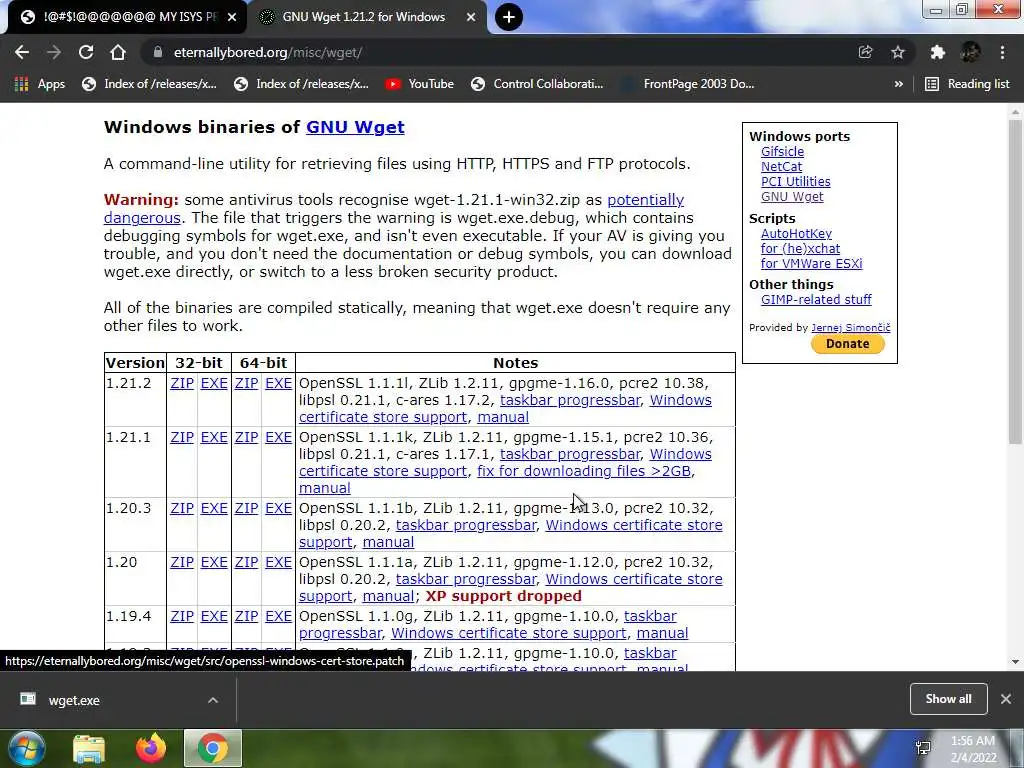Click the yellow Donate button
This screenshot has width=1024, height=768.
(848, 344)
